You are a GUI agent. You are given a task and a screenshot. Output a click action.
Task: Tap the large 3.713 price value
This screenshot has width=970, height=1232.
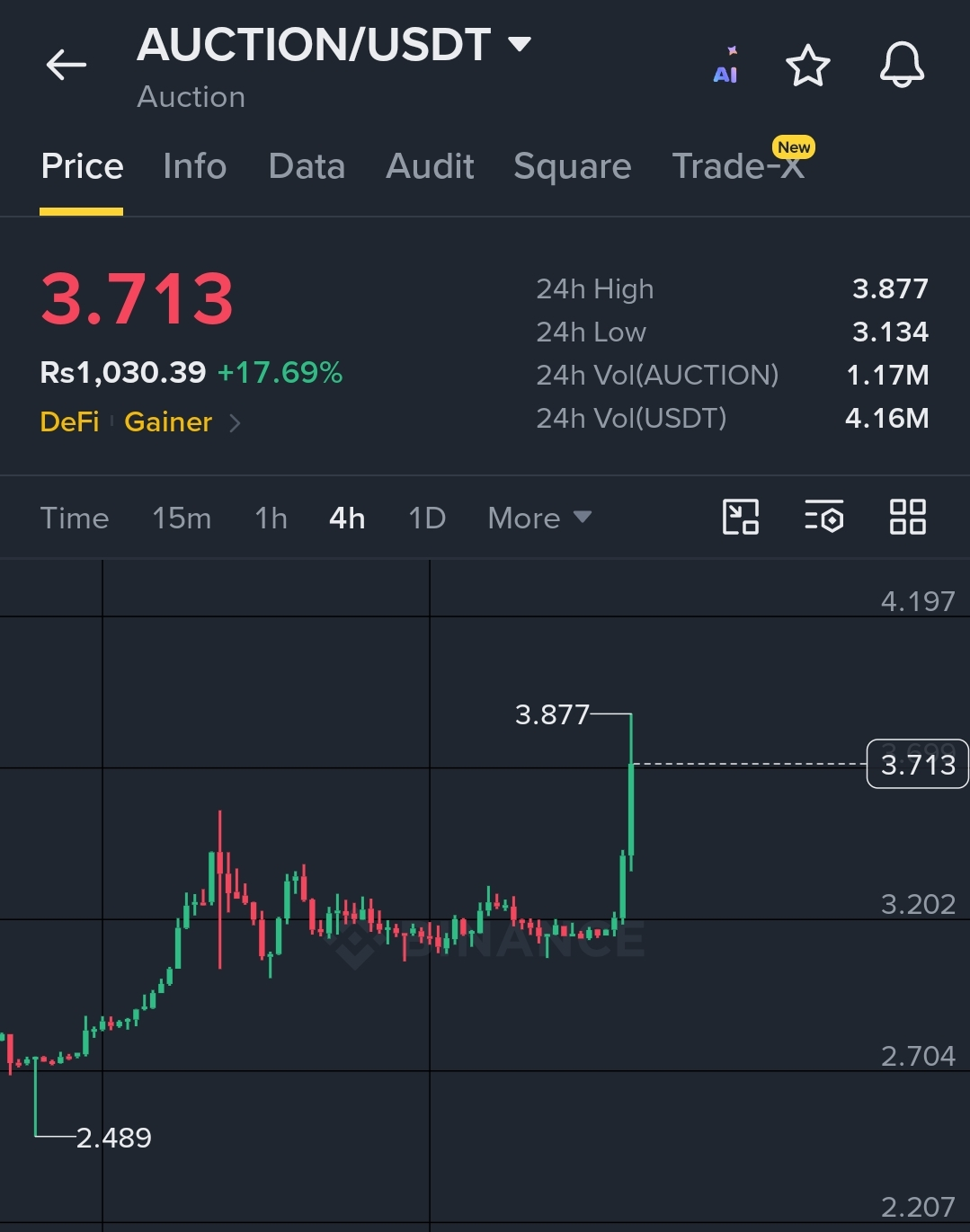137,298
